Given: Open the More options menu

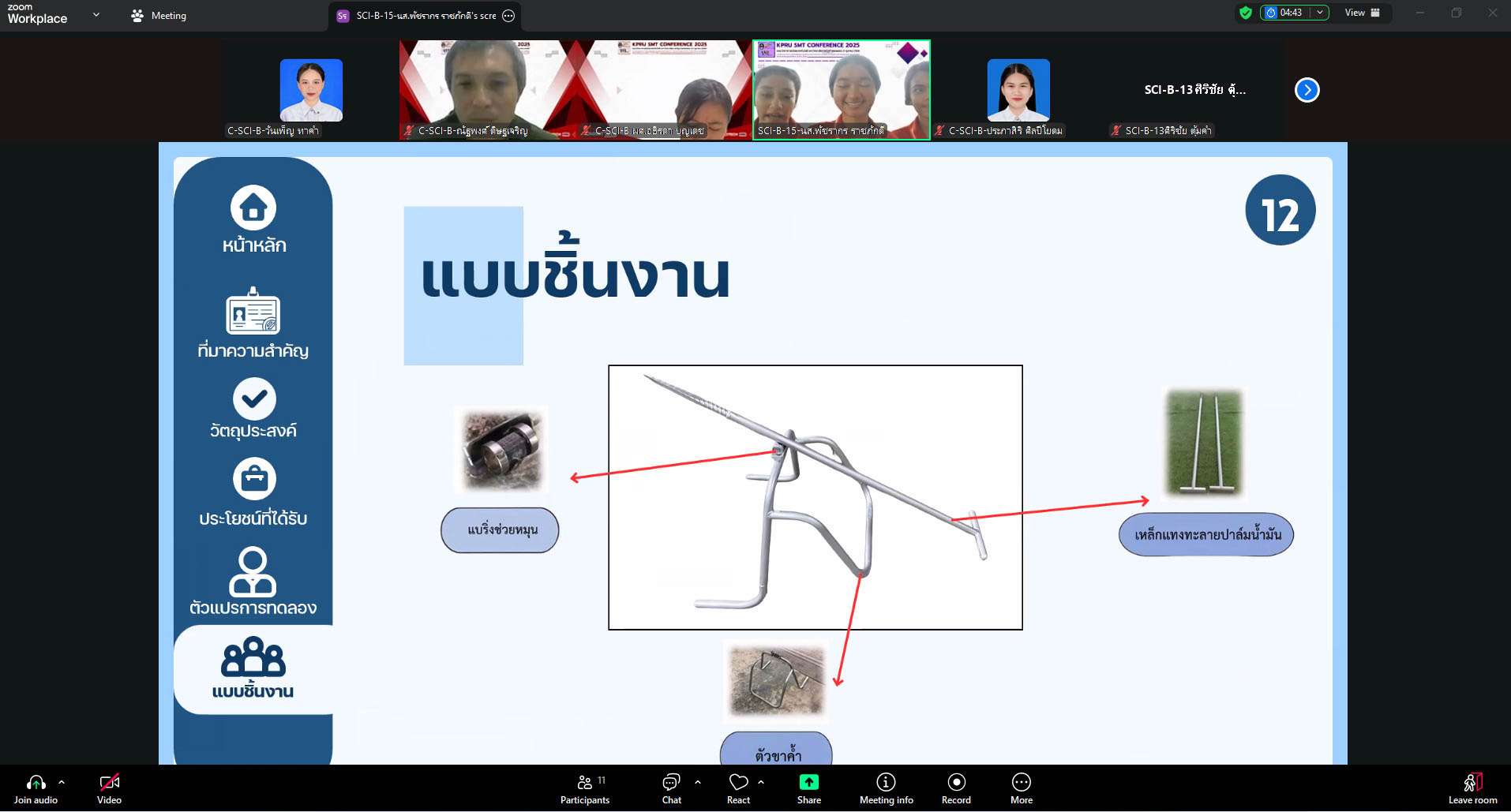Looking at the screenshot, I should click(x=1021, y=788).
